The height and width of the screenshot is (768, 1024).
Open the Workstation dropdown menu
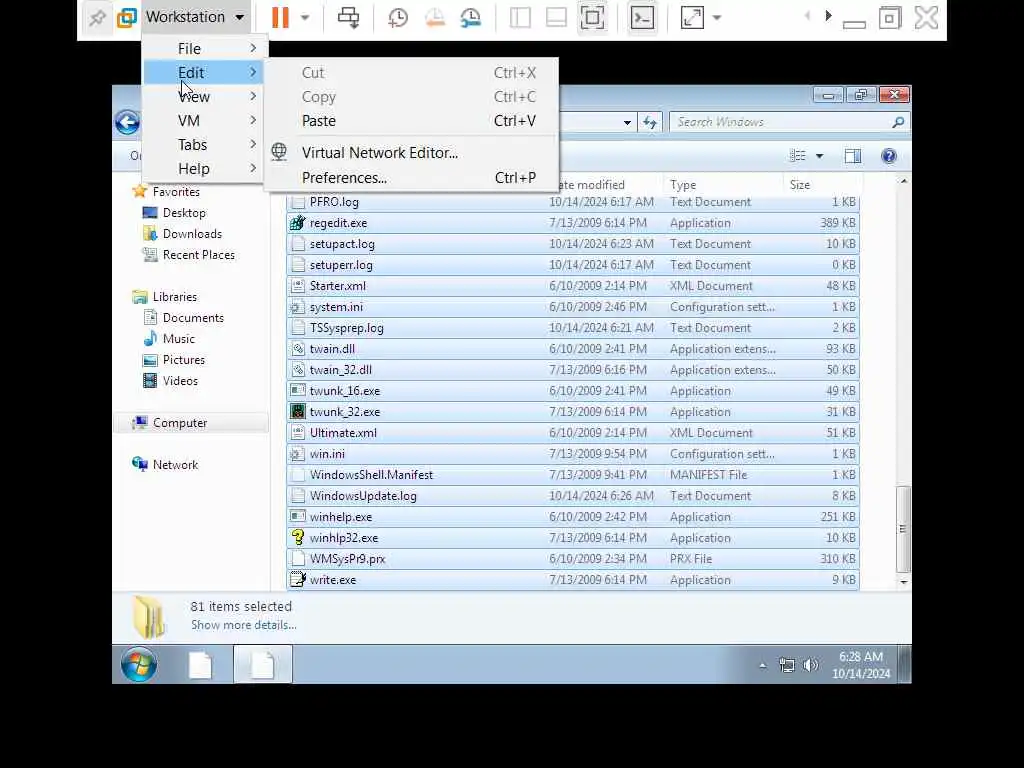pos(195,17)
